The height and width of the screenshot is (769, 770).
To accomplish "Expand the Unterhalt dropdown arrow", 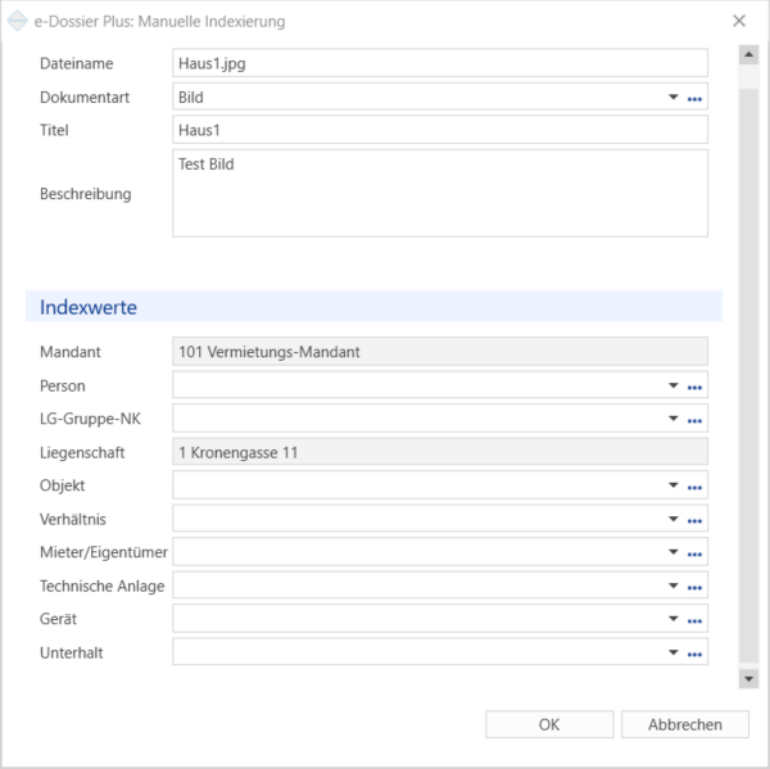I will pos(673,653).
